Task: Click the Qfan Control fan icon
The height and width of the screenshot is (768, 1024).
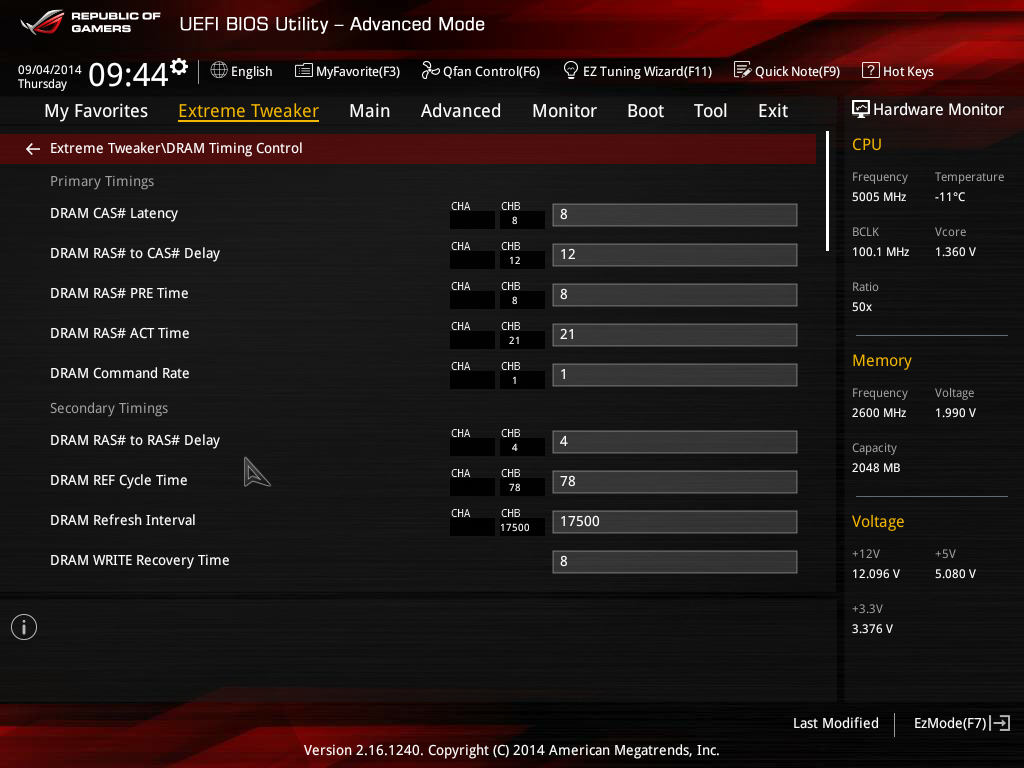Action: click(430, 70)
